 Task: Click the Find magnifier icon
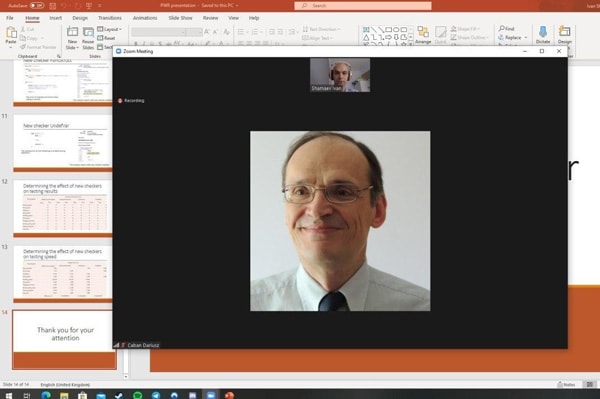click(x=502, y=29)
